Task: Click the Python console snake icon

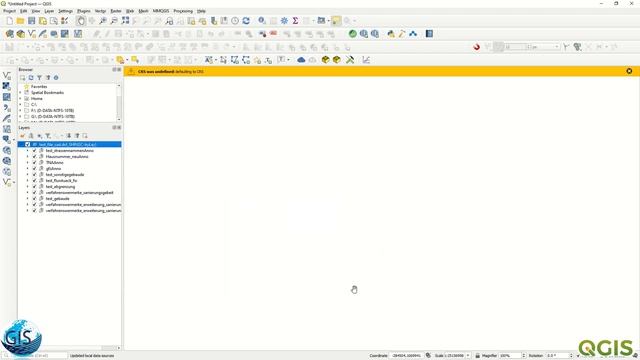Action: (391, 34)
